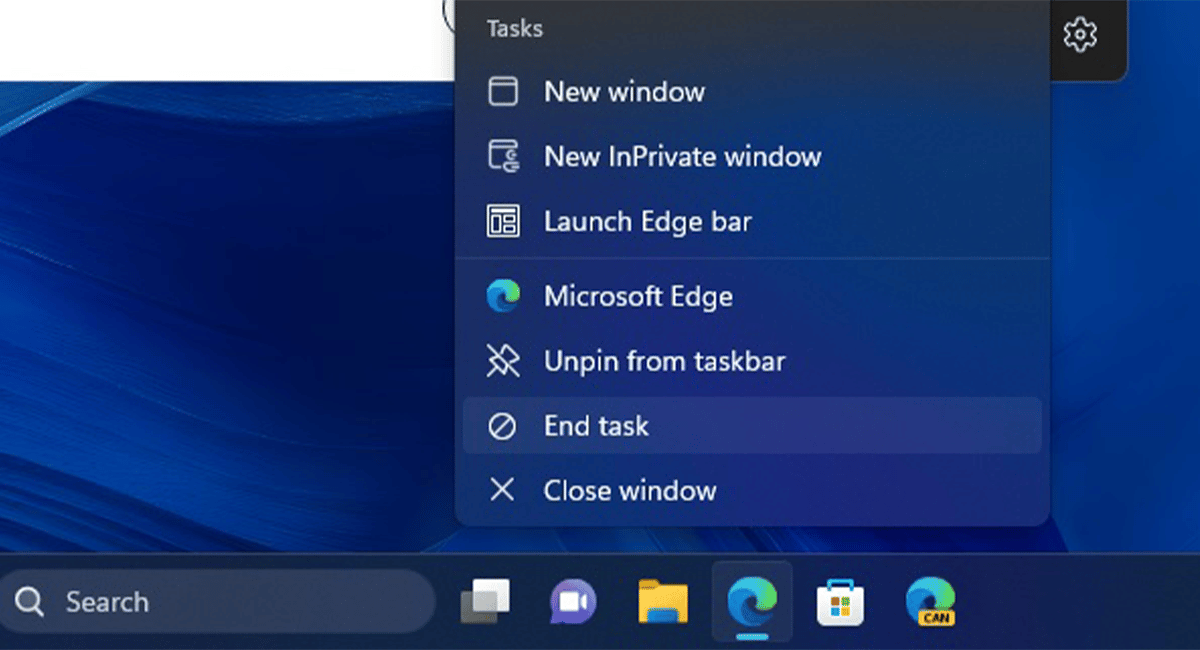This screenshot has width=1200, height=650.
Task: Open the settings gear above the Tasks menu
Action: (x=1080, y=33)
